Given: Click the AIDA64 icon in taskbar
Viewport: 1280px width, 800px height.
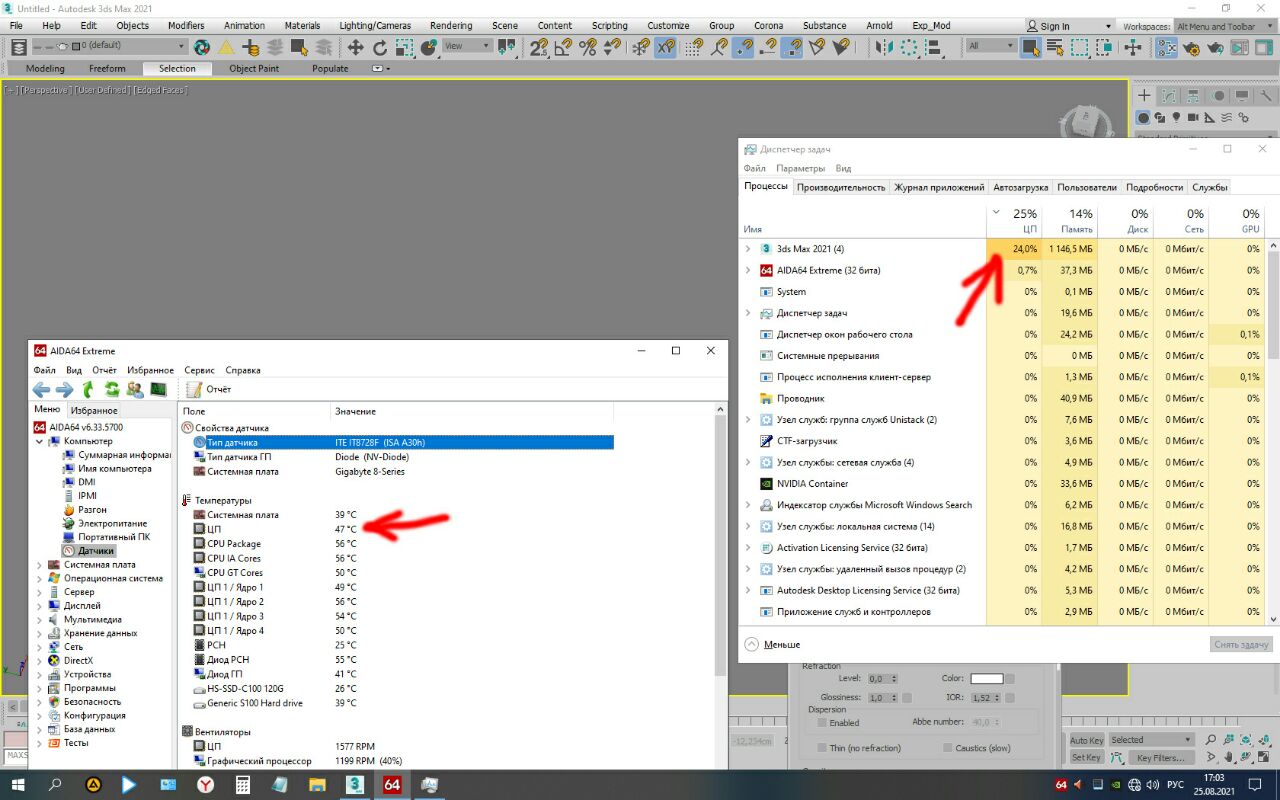Looking at the screenshot, I should (x=392, y=785).
